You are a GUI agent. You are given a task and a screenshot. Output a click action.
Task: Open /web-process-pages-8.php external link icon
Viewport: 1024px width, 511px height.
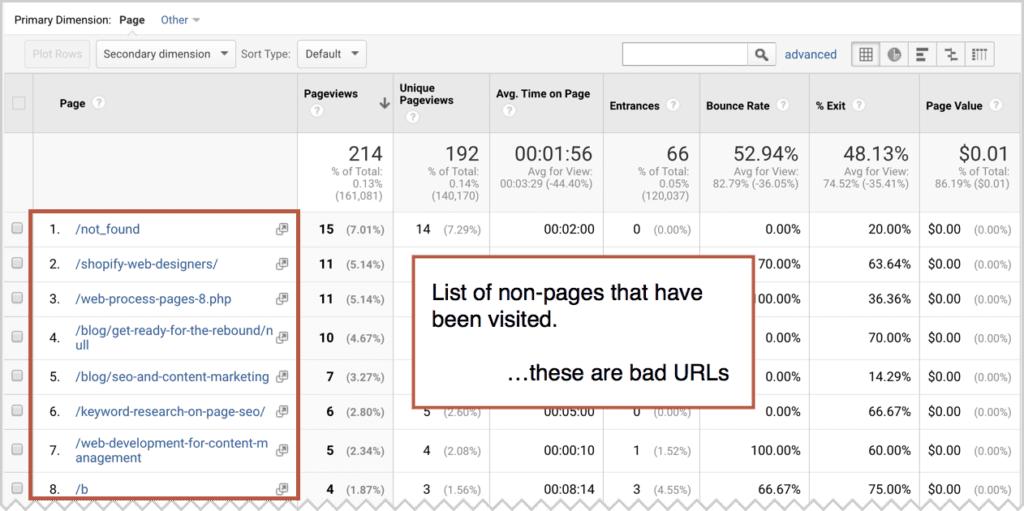point(281,299)
